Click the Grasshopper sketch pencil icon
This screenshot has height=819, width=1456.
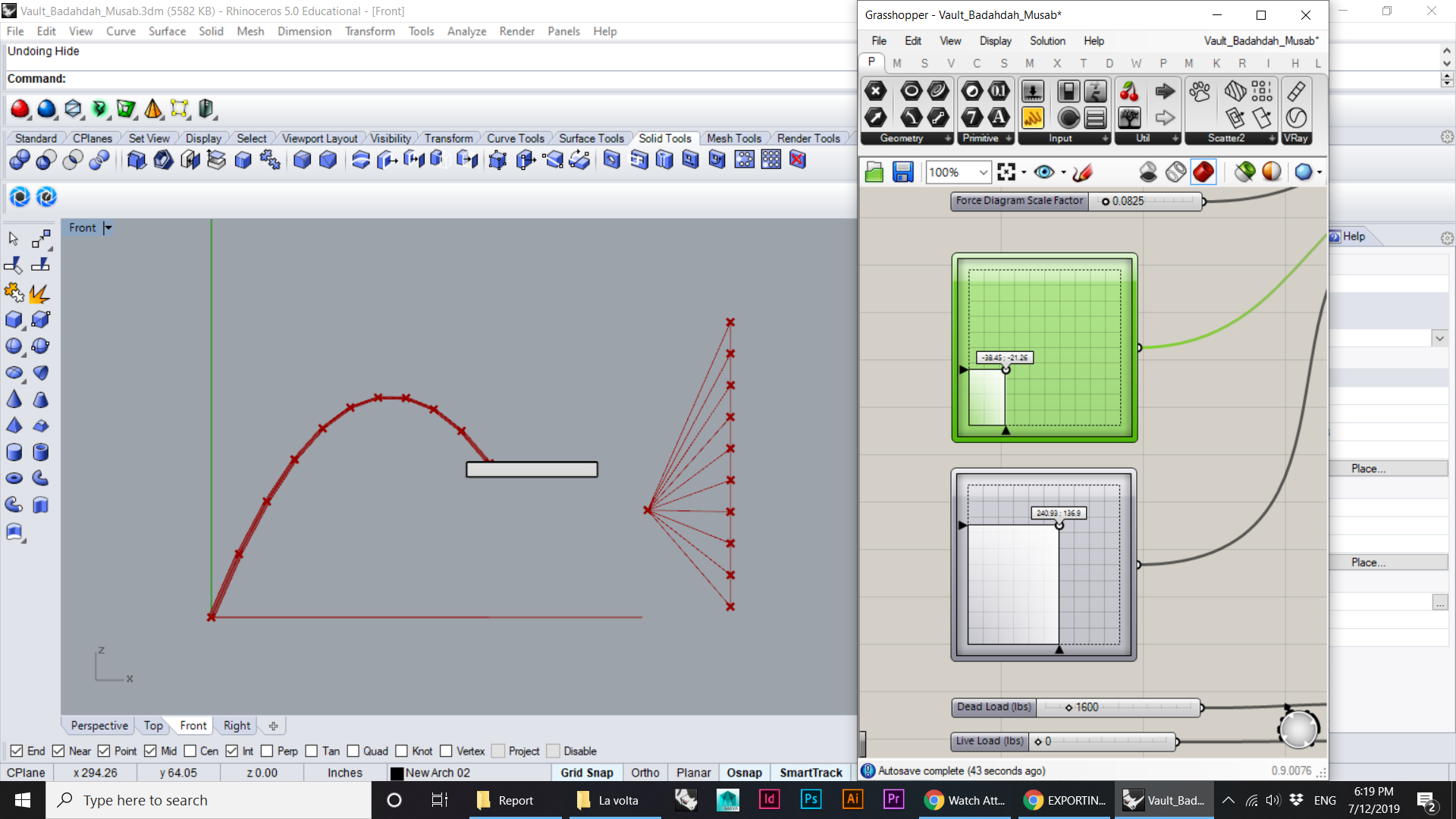click(1083, 172)
